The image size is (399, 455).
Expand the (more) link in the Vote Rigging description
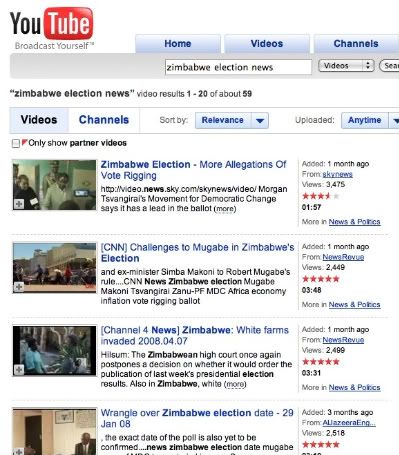pos(225,209)
